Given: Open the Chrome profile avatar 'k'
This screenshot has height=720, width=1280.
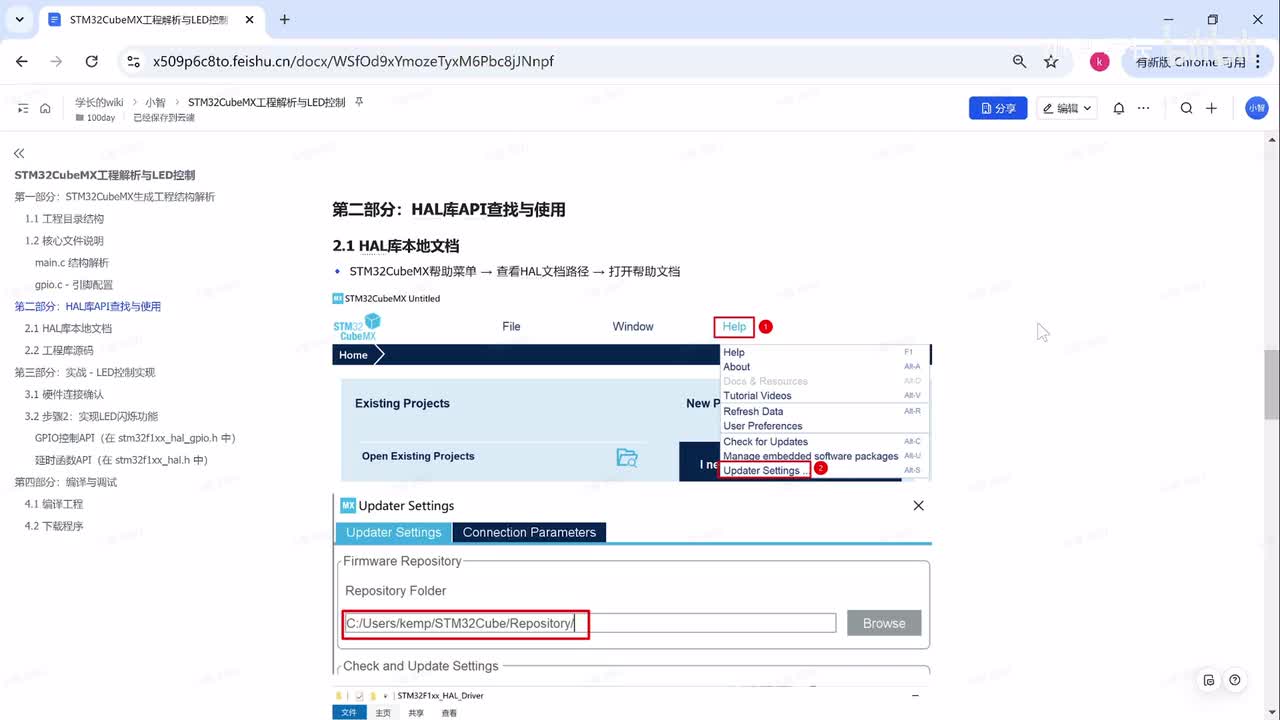Looking at the screenshot, I should tap(1100, 61).
